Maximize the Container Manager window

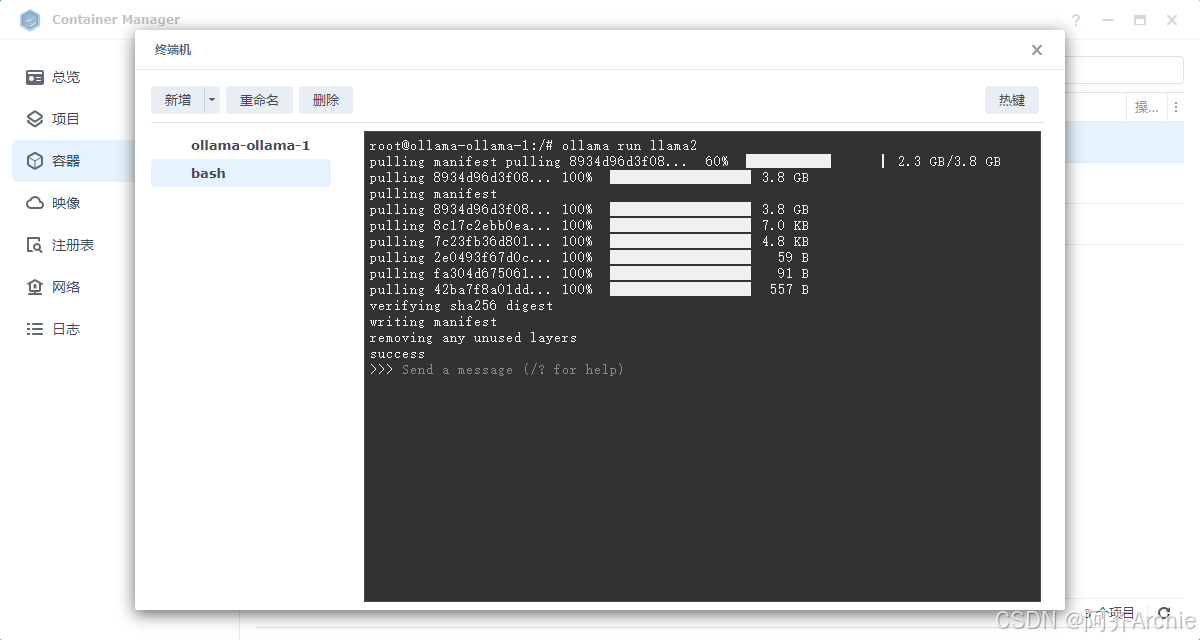1140,20
